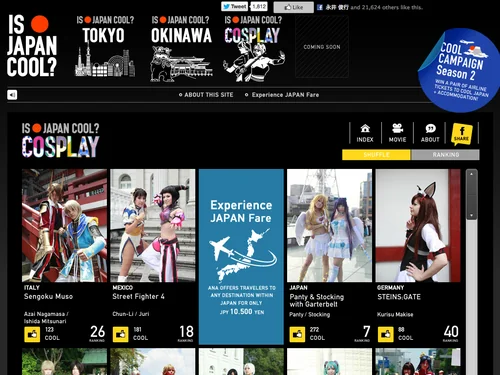Vote Cool on STEINS;GATE entry
Image resolution: width=500 pixels, height=375 pixels.
[x=386, y=335]
